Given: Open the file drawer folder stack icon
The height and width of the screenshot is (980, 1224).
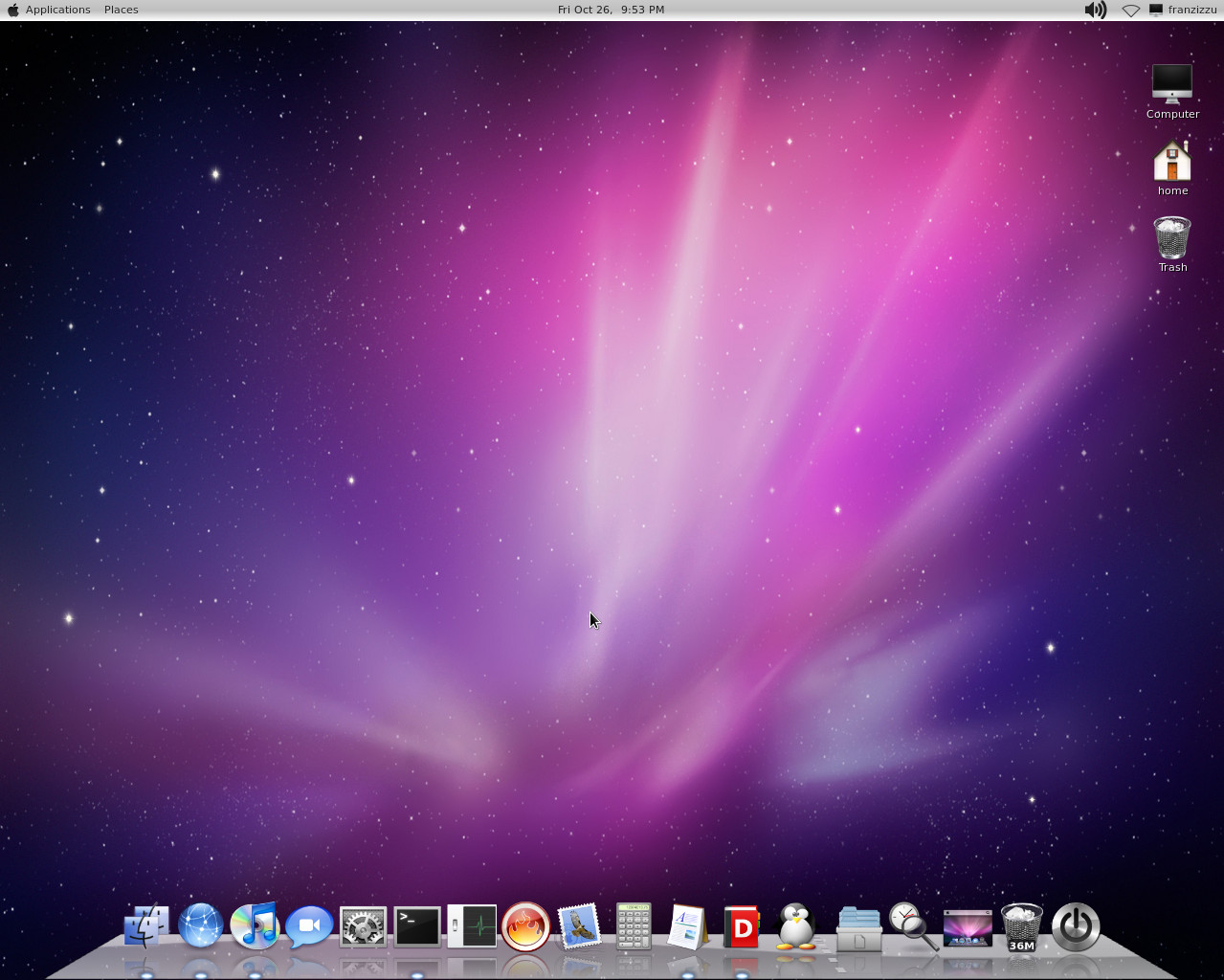Looking at the screenshot, I should (858, 929).
